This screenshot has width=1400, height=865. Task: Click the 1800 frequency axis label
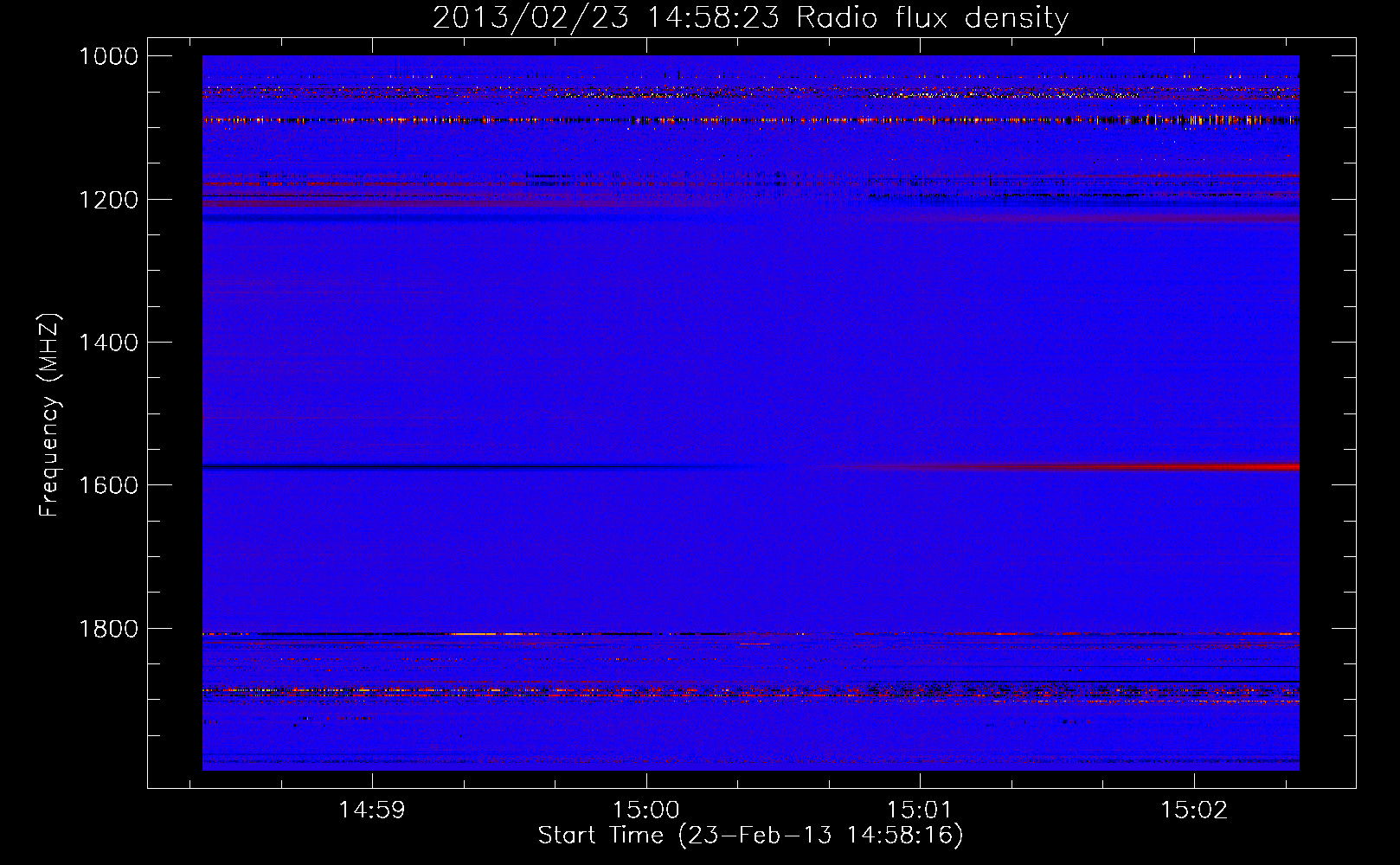[x=108, y=629]
